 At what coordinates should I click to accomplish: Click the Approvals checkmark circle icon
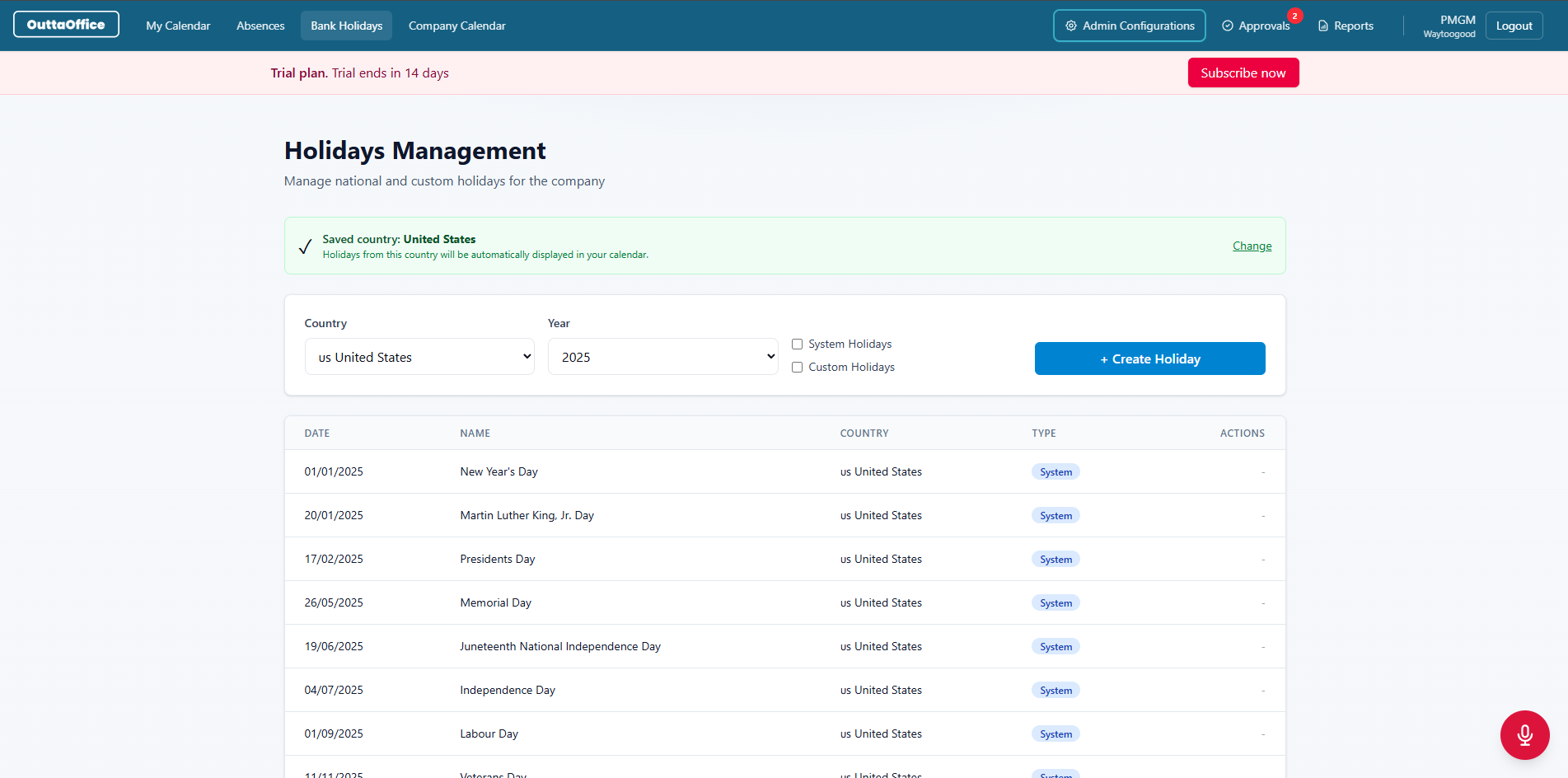click(1228, 26)
